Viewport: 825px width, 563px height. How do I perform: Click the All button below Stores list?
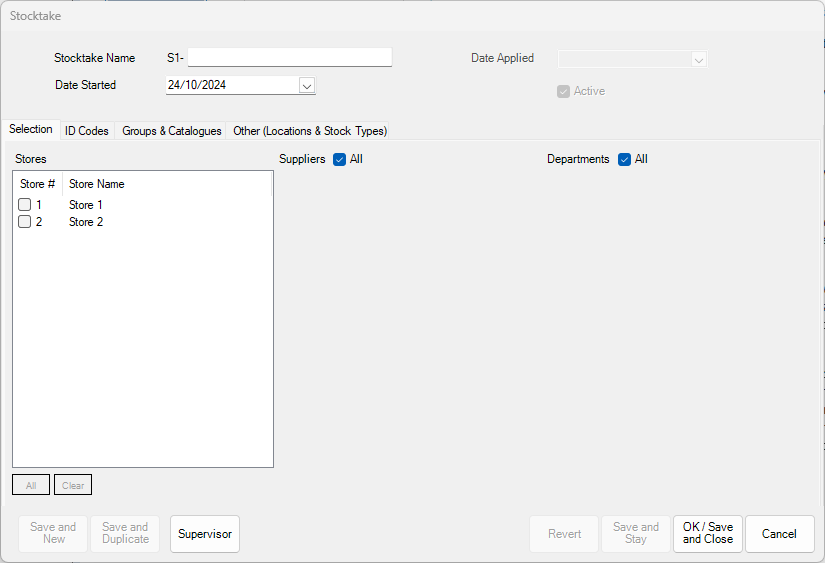[x=31, y=485]
